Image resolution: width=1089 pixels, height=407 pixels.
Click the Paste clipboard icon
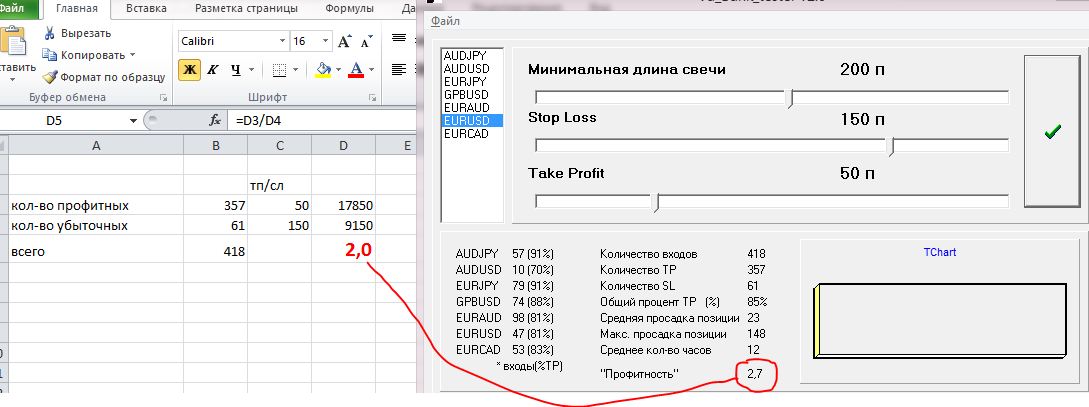coord(12,42)
